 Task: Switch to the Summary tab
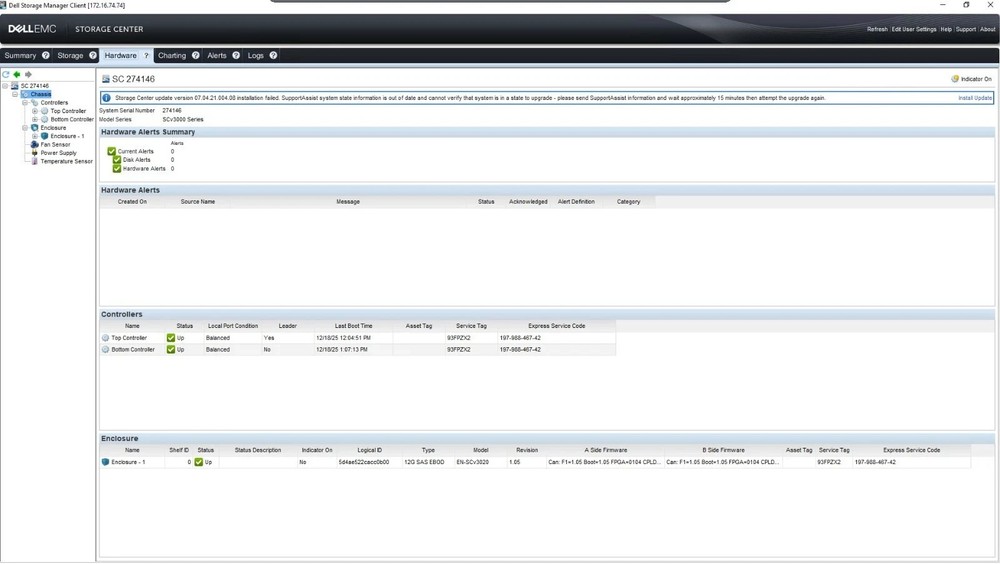click(x=20, y=56)
